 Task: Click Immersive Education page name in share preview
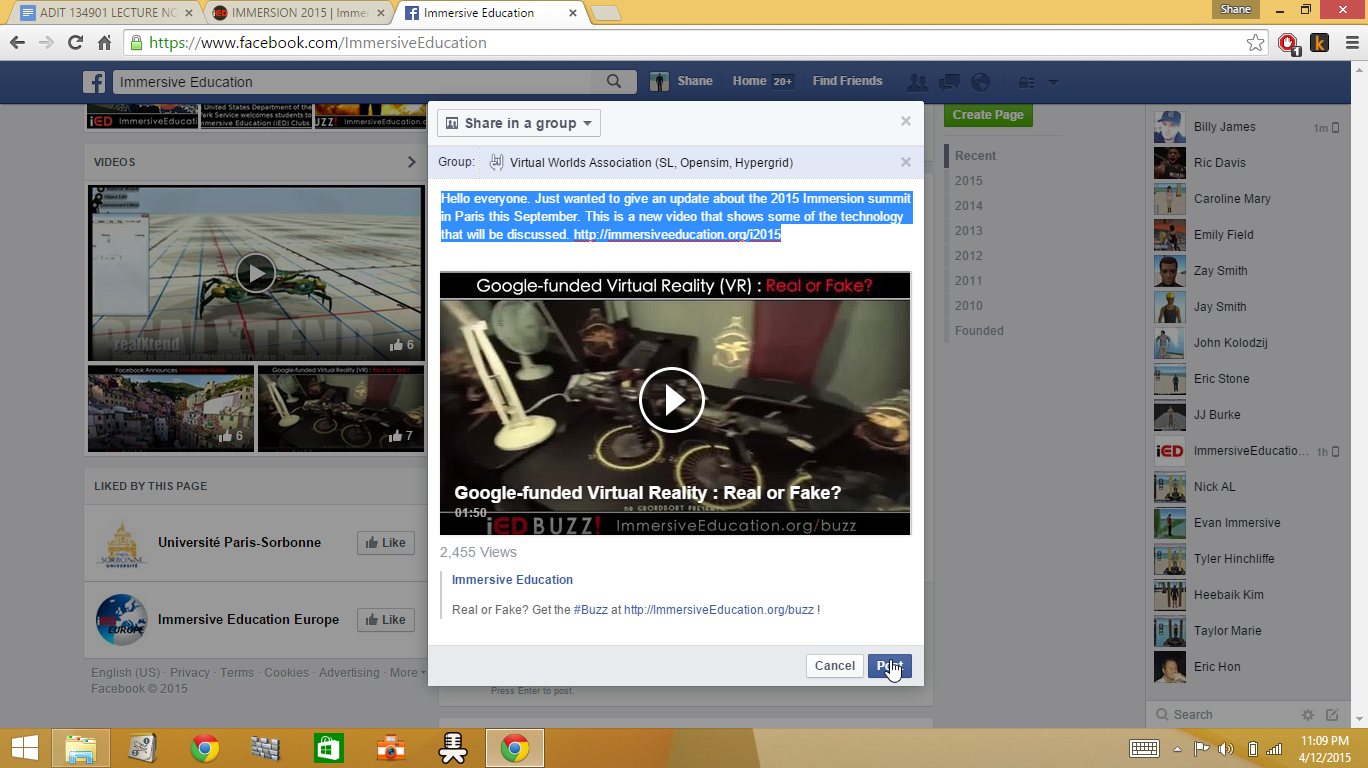tap(512, 580)
